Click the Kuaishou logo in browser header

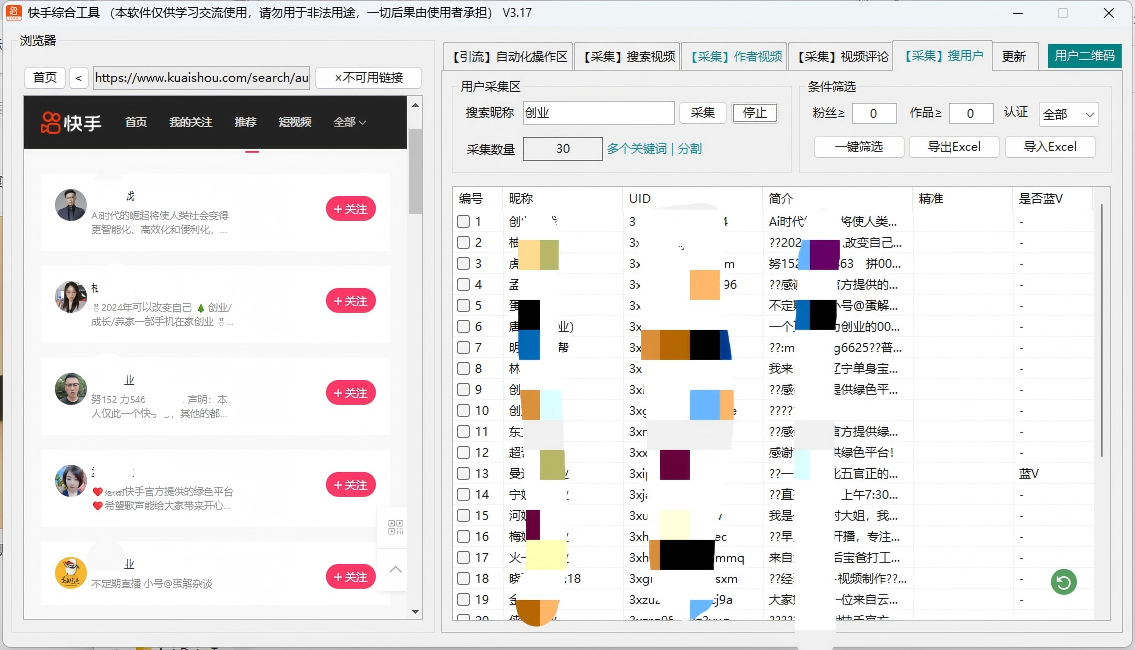pos(71,123)
